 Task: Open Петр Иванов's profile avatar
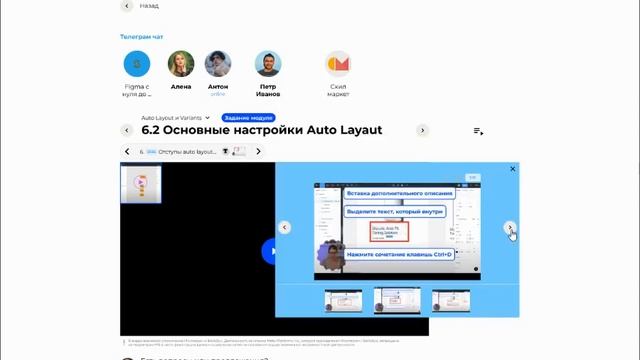pyautogui.click(x=268, y=64)
